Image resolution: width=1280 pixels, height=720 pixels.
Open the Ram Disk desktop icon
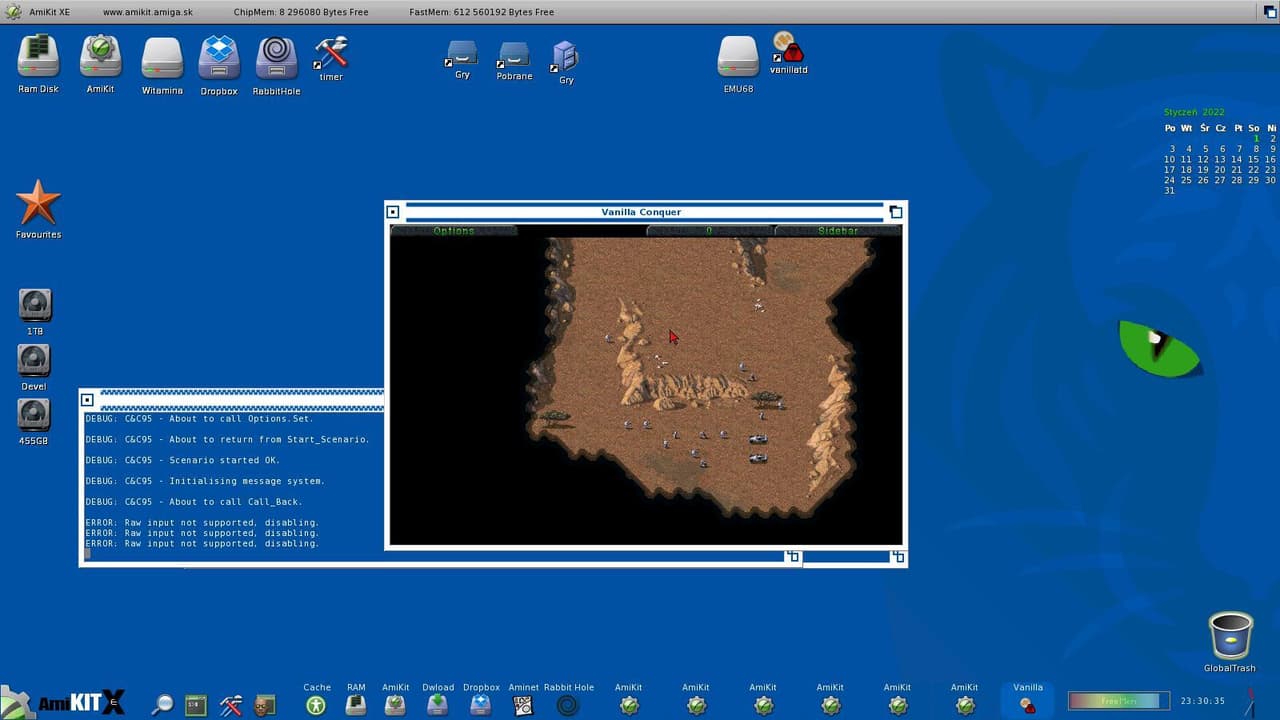pyautogui.click(x=39, y=56)
